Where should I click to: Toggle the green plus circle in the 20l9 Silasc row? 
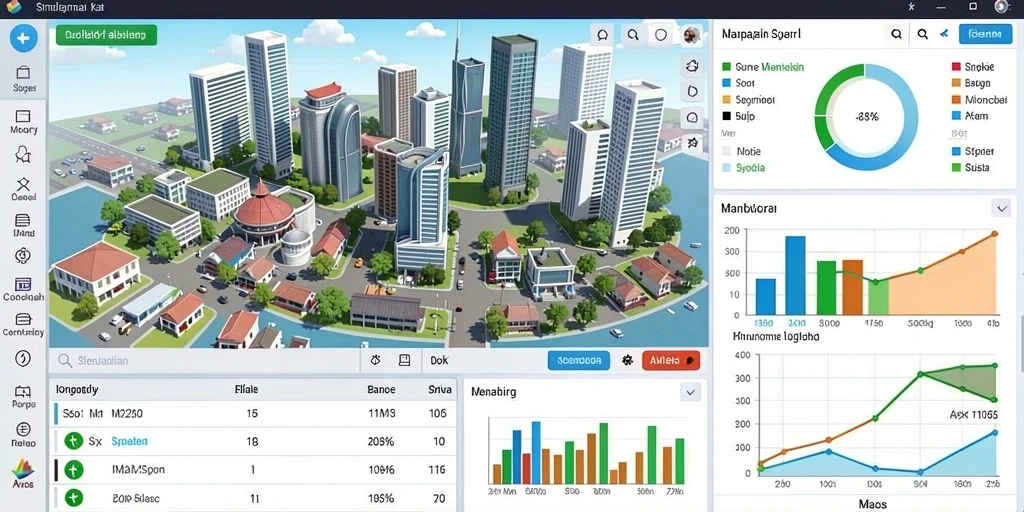pyautogui.click(x=74, y=498)
